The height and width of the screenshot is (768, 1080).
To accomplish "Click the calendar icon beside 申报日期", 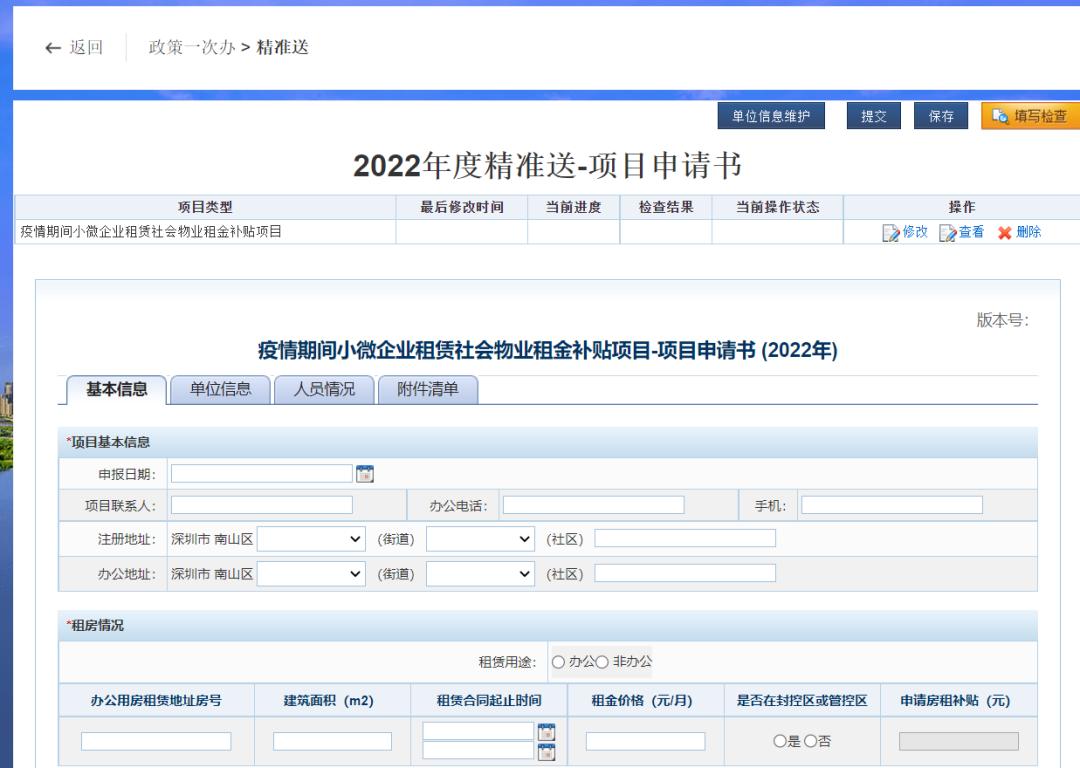I will [x=365, y=474].
